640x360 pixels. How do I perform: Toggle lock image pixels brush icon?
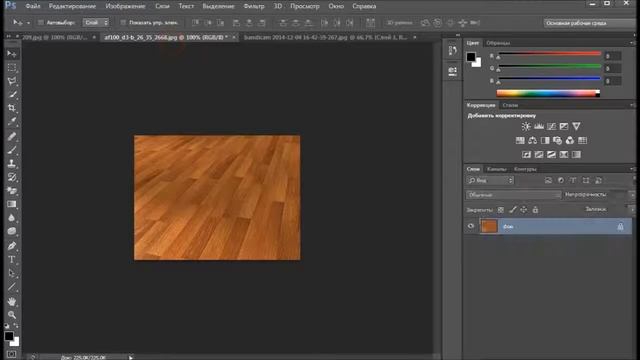(513, 210)
